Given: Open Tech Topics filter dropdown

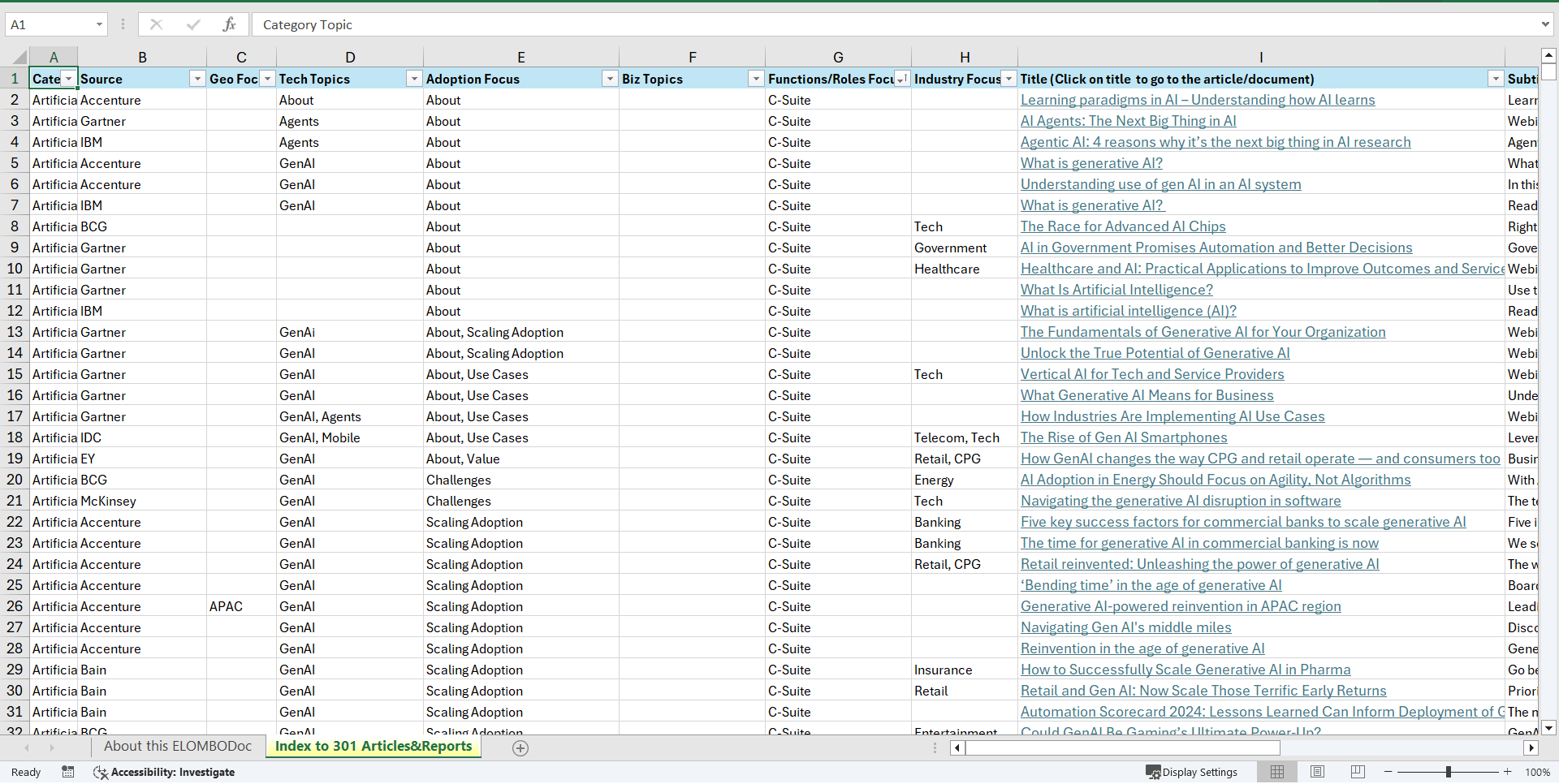Looking at the screenshot, I should 414,79.
